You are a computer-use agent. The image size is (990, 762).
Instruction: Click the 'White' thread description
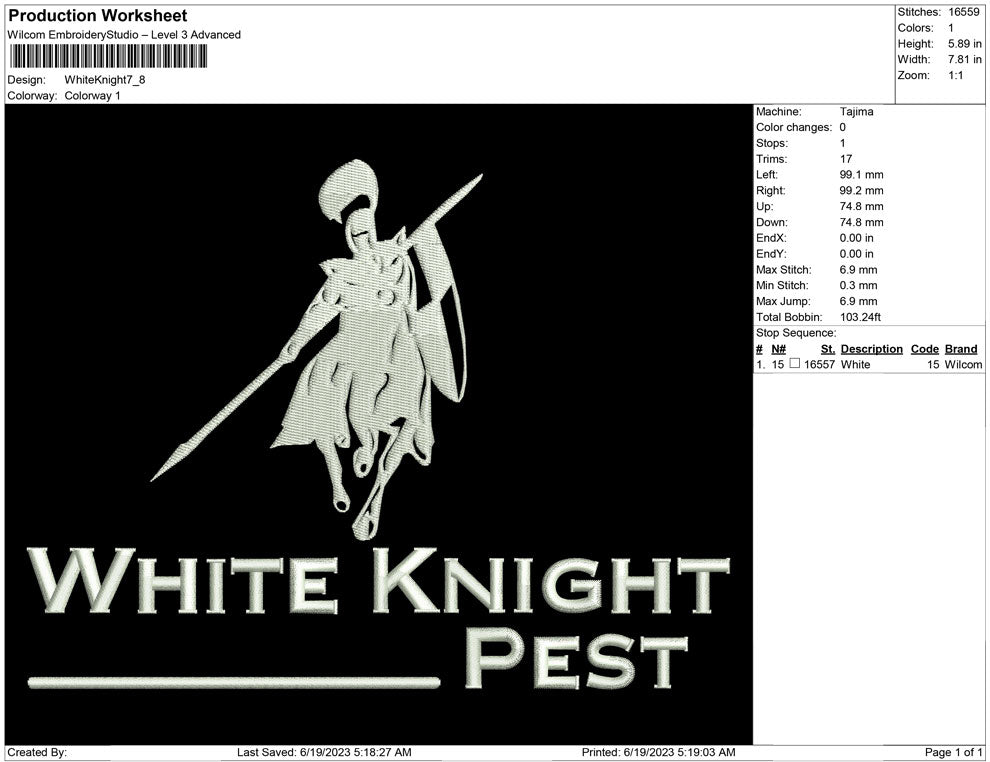pos(855,364)
